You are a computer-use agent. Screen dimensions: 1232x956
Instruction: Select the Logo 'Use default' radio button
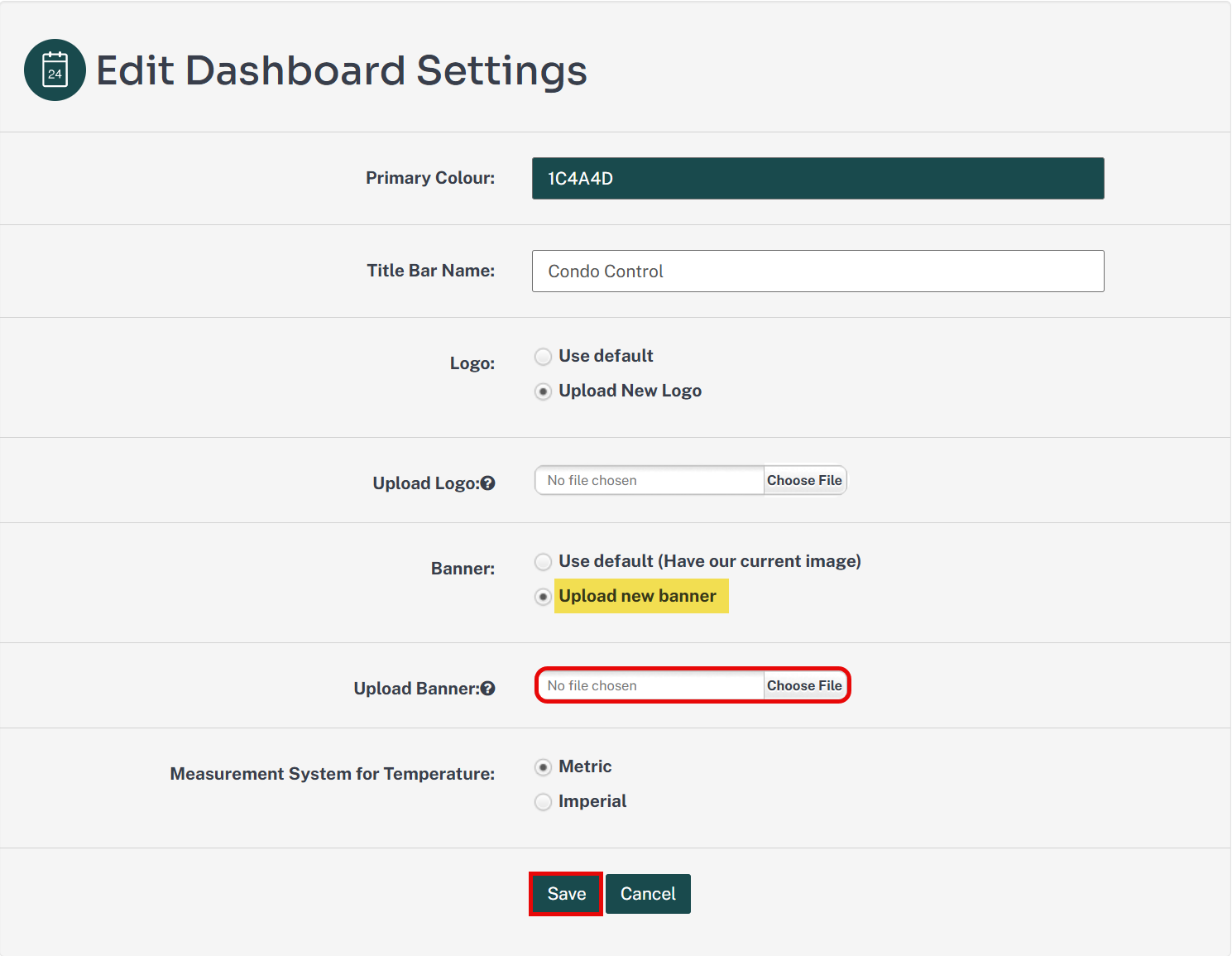543,357
